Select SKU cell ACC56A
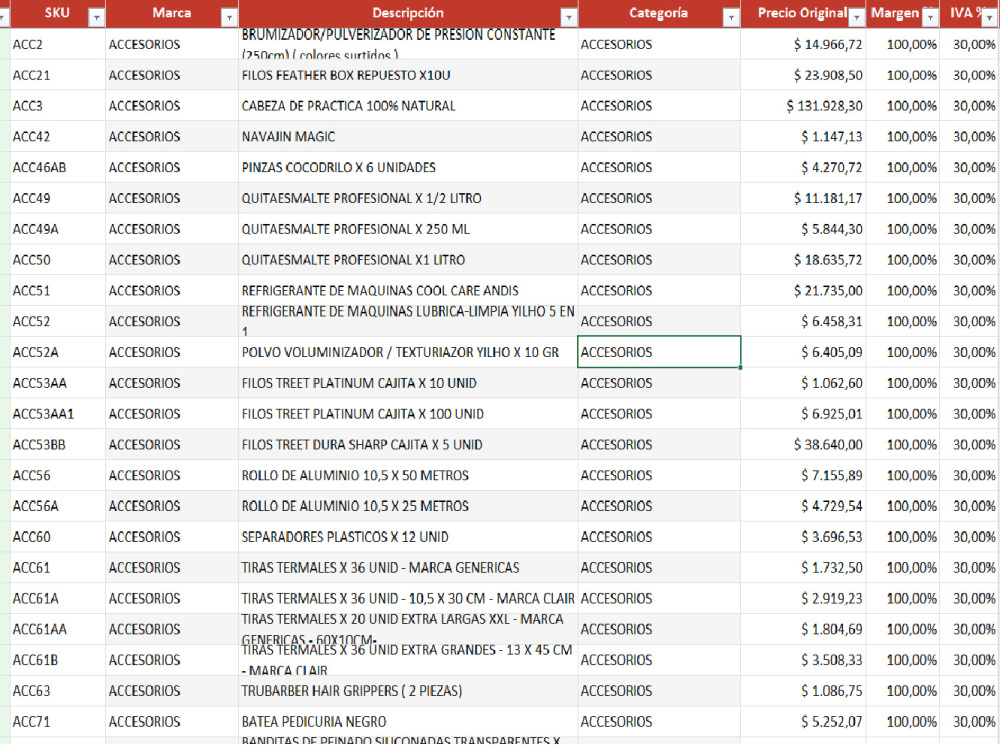The height and width of the screenshot is (750, 1000). tap(57, 506)
